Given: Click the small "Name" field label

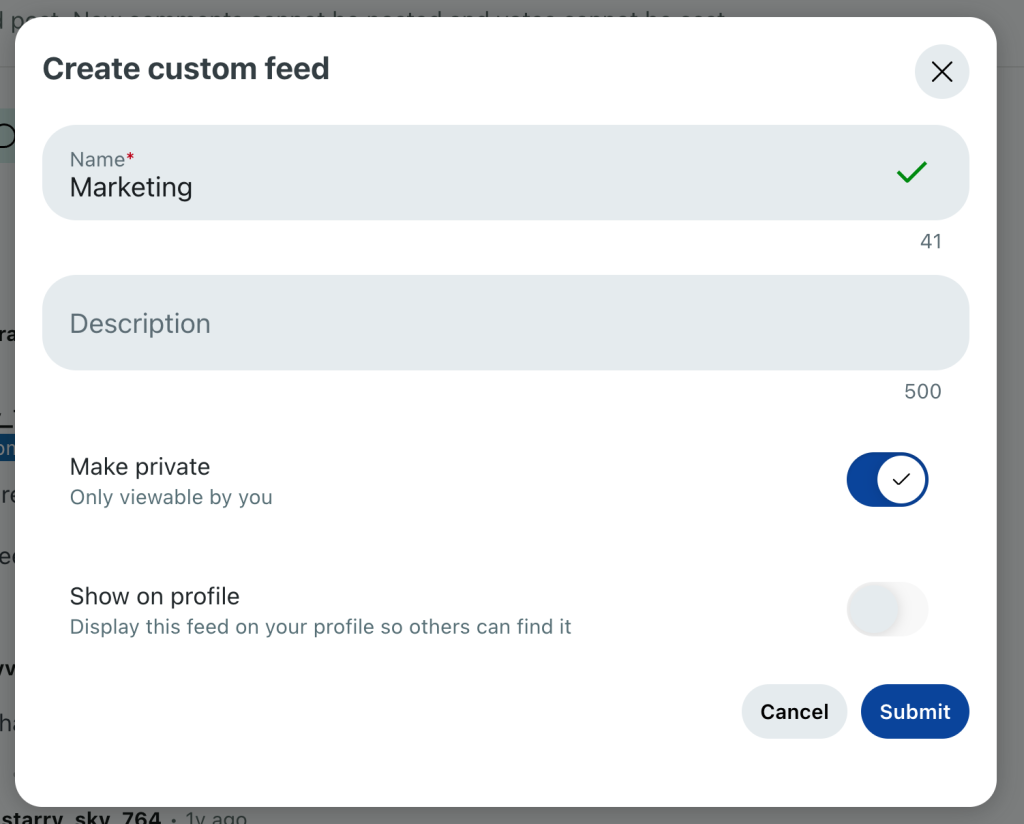Looking at the screenshot, I should (x=97, y=159).
